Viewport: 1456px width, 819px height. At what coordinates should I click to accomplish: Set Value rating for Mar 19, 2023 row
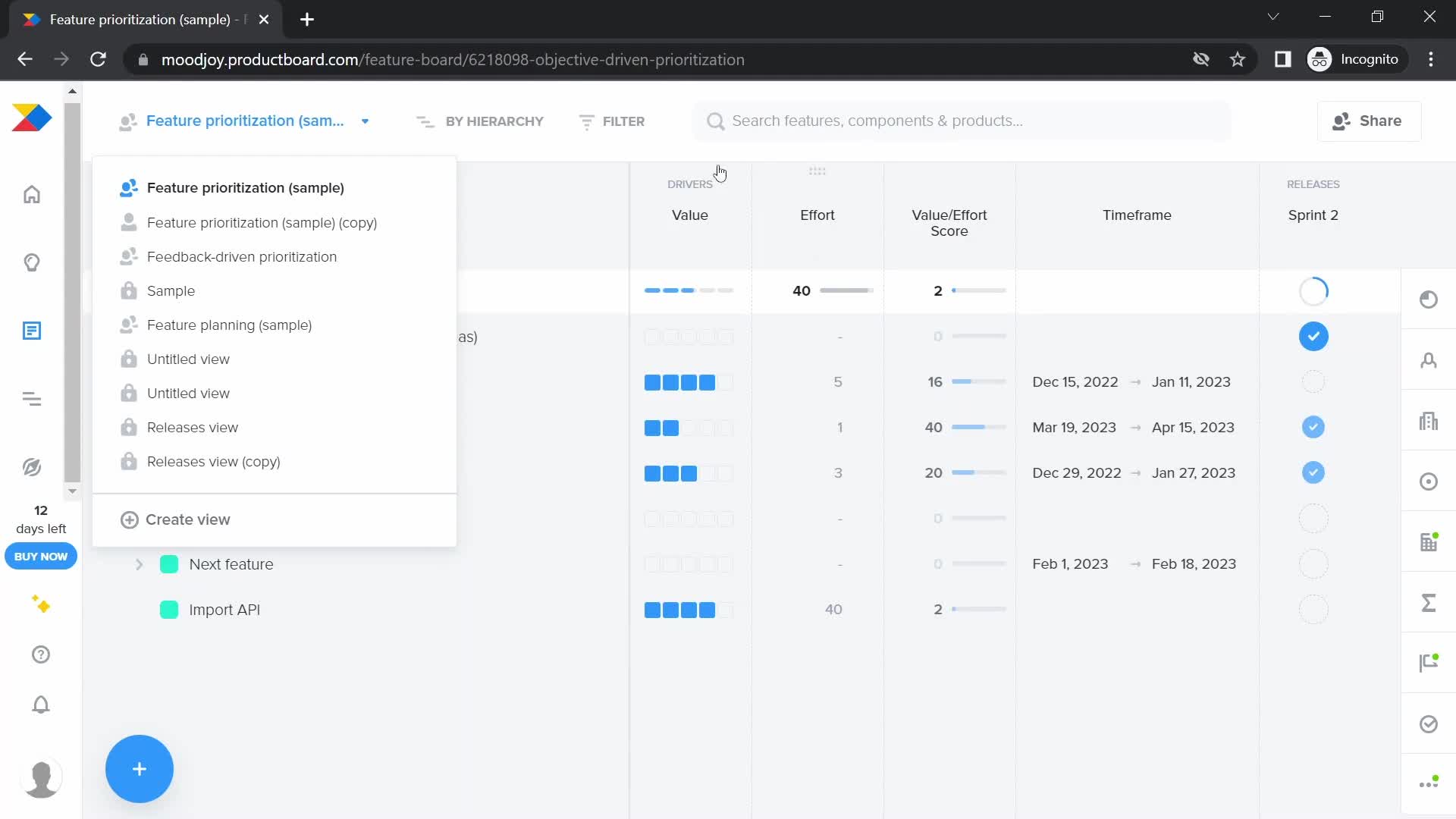689,428
